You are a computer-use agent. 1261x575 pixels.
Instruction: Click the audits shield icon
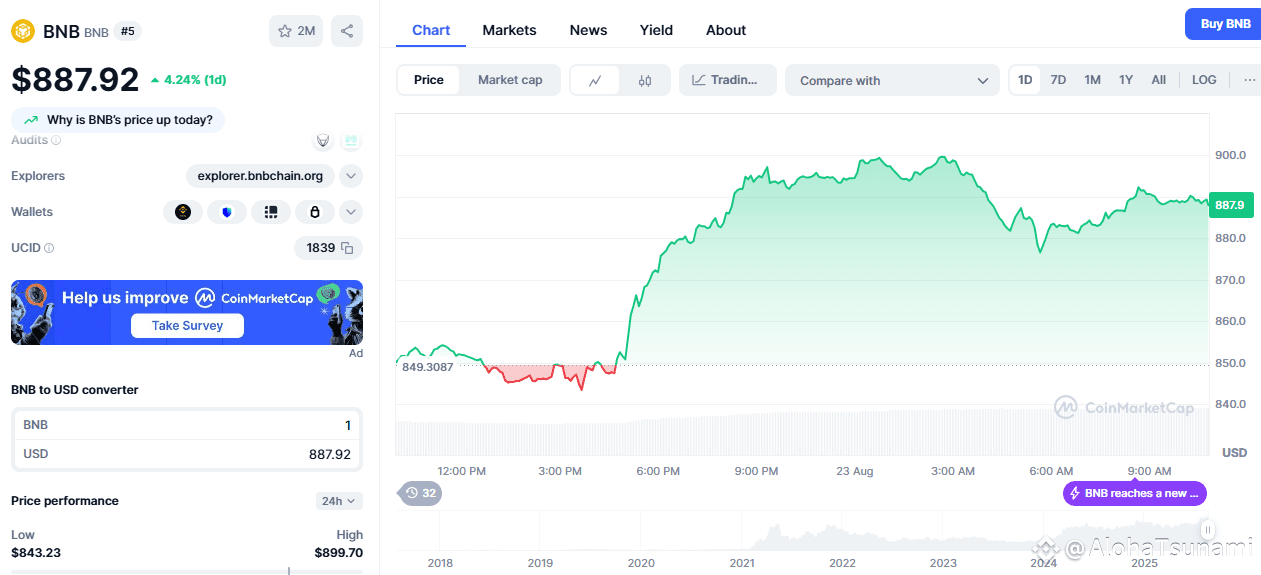coord(323,141)
